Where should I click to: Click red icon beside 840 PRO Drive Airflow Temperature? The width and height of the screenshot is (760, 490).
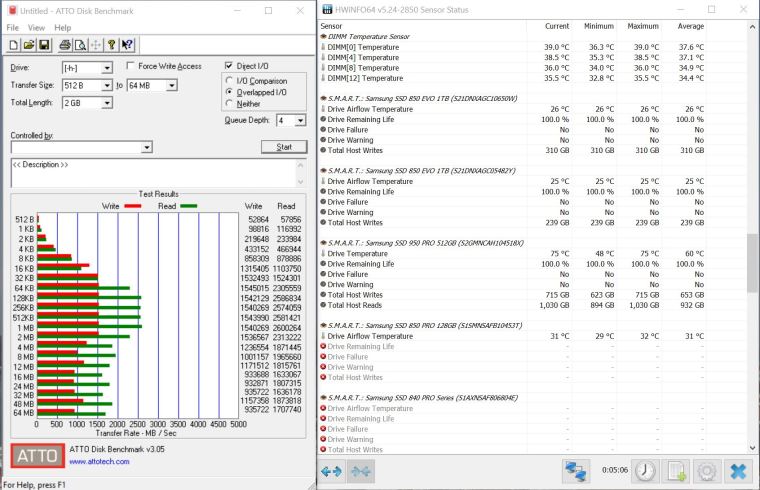click(x=323, y=408)
